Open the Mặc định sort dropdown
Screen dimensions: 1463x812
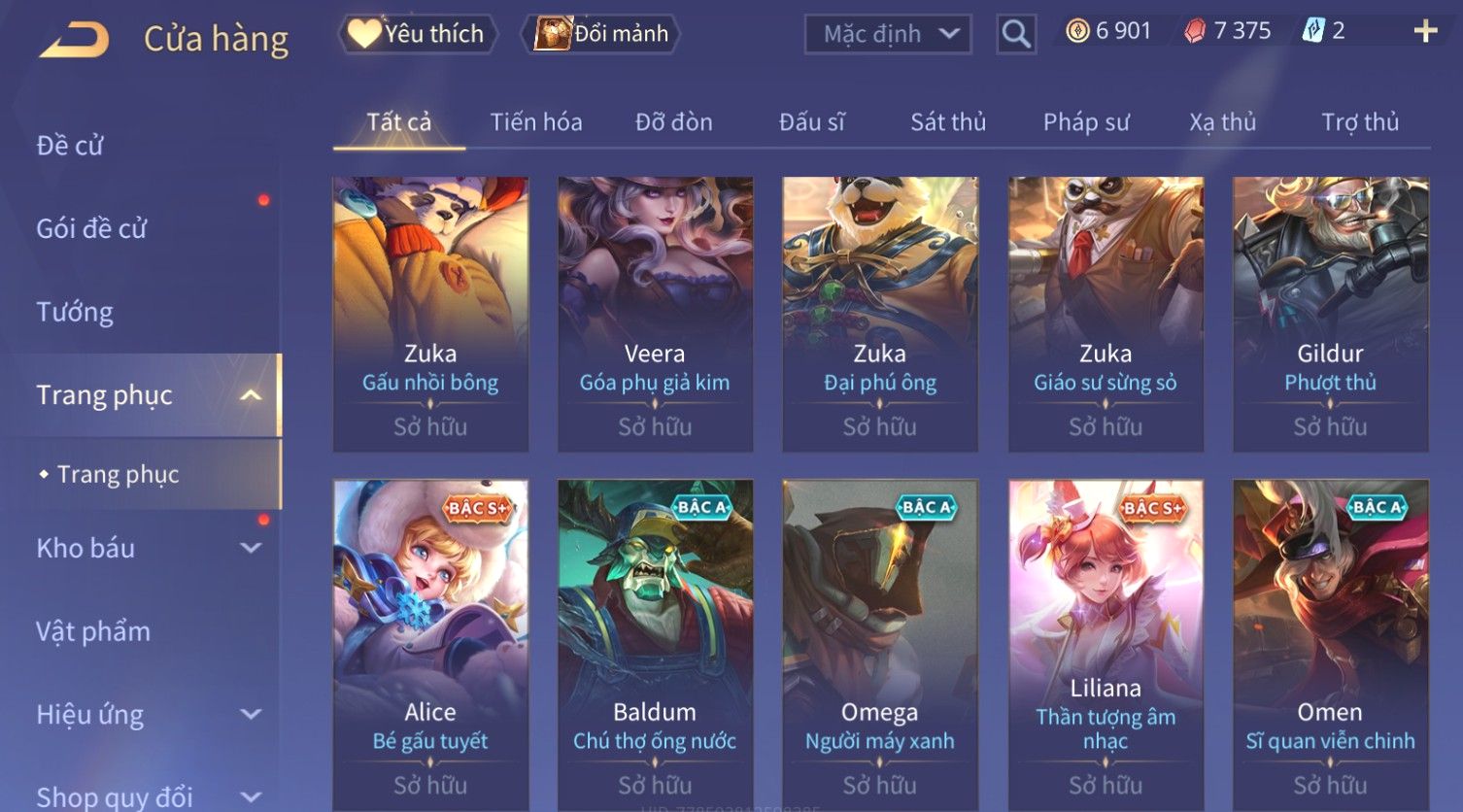tap(888, 35)
